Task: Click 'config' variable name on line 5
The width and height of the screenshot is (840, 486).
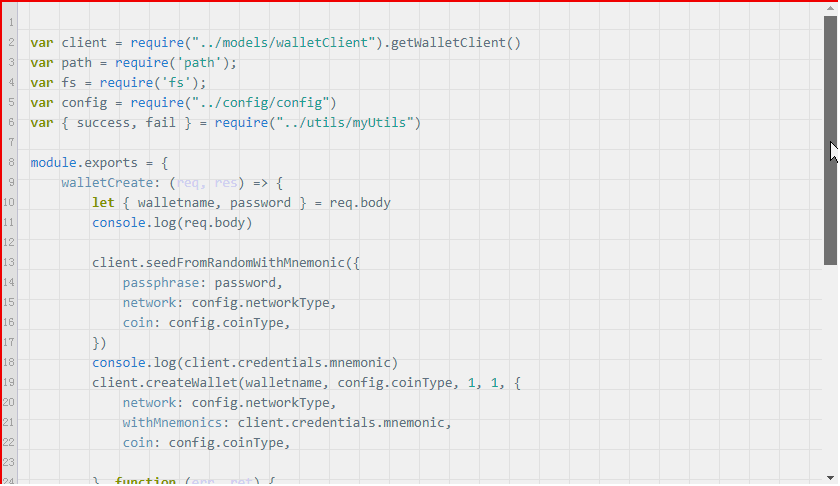Action: [84, 103]
